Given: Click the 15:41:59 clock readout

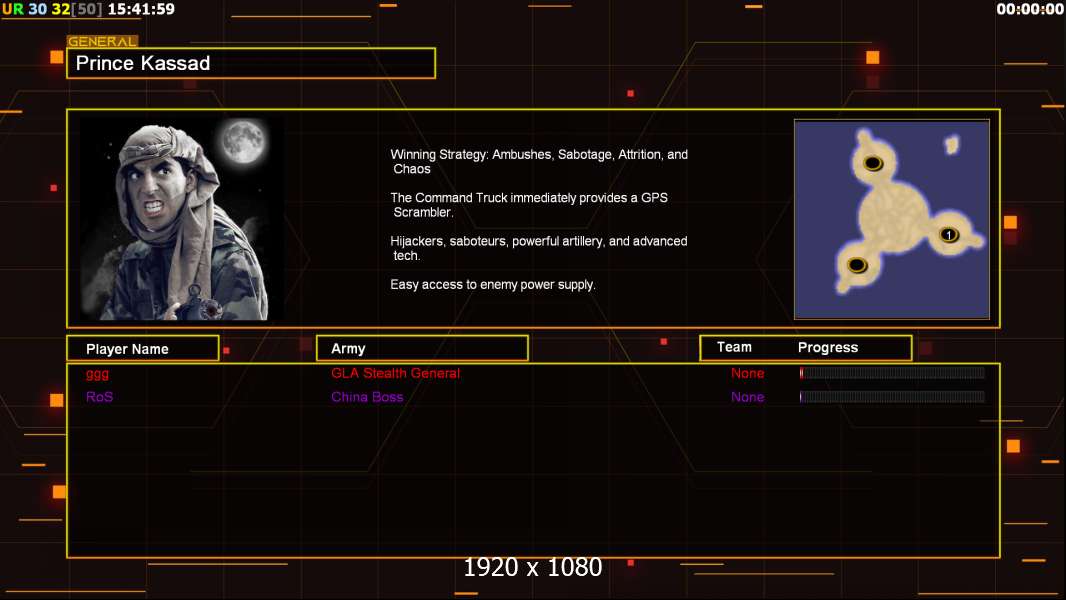Looking at the screenshot, I should (141, 9).
